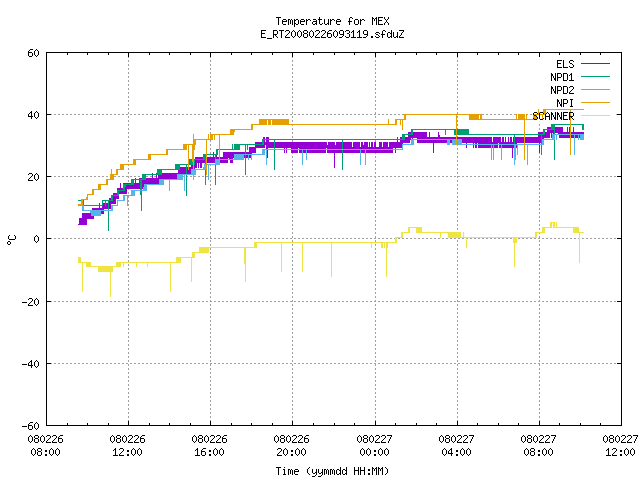Click the x-axis label 080226 08:00
The image size is (640, 480).
[x=45, y=446]
